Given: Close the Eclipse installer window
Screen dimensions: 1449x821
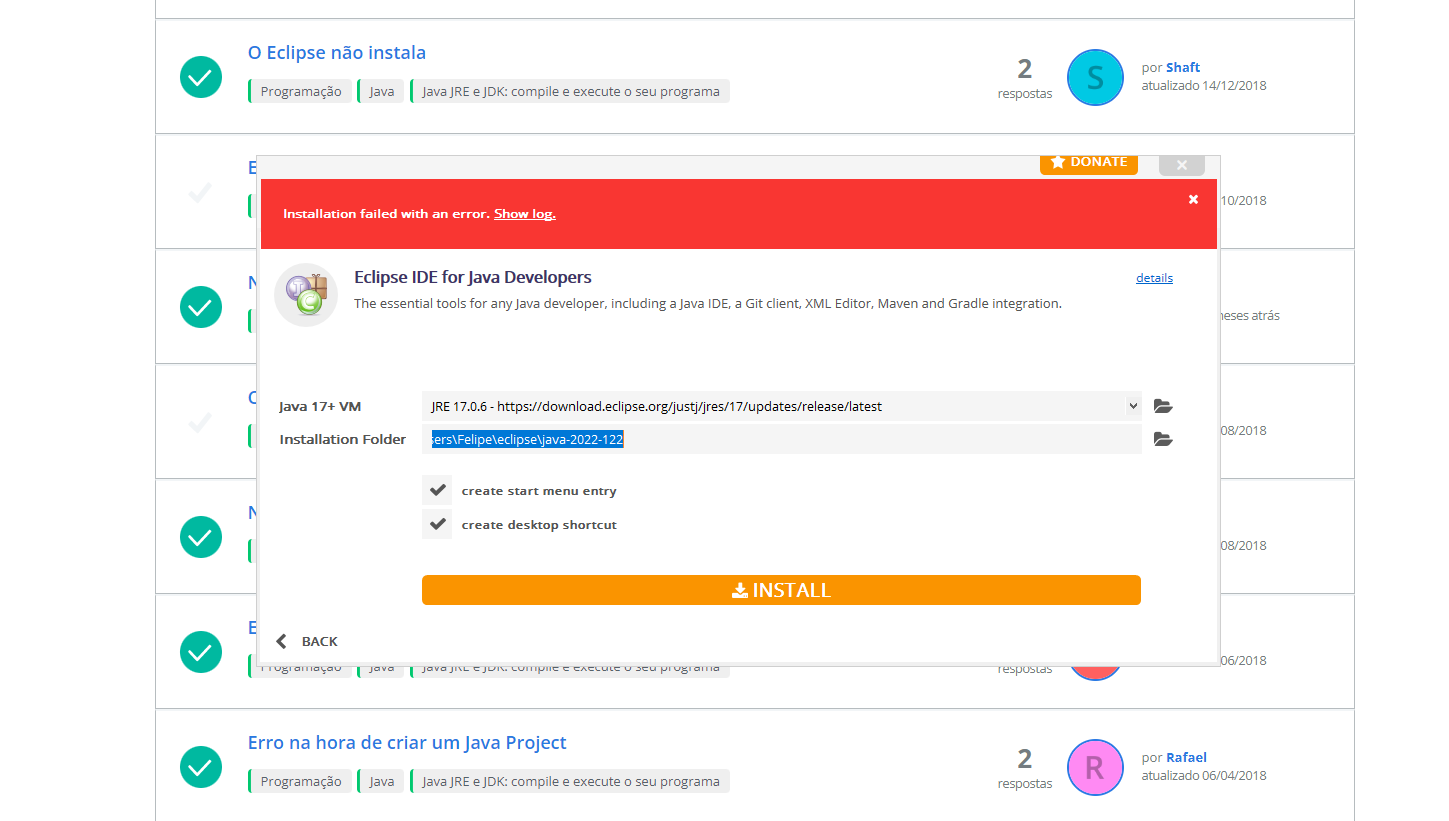Looking at the screenshot, I should pos(1182,165).
